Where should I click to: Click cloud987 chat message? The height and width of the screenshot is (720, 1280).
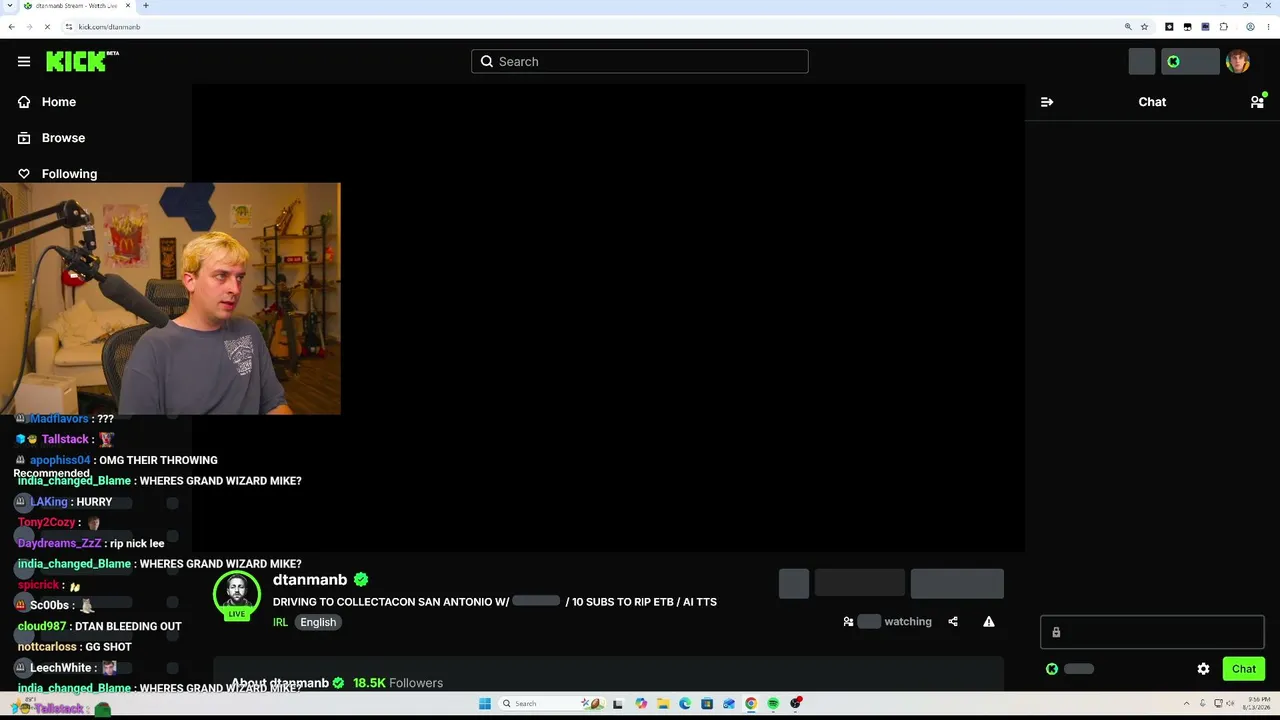point(100,627)
